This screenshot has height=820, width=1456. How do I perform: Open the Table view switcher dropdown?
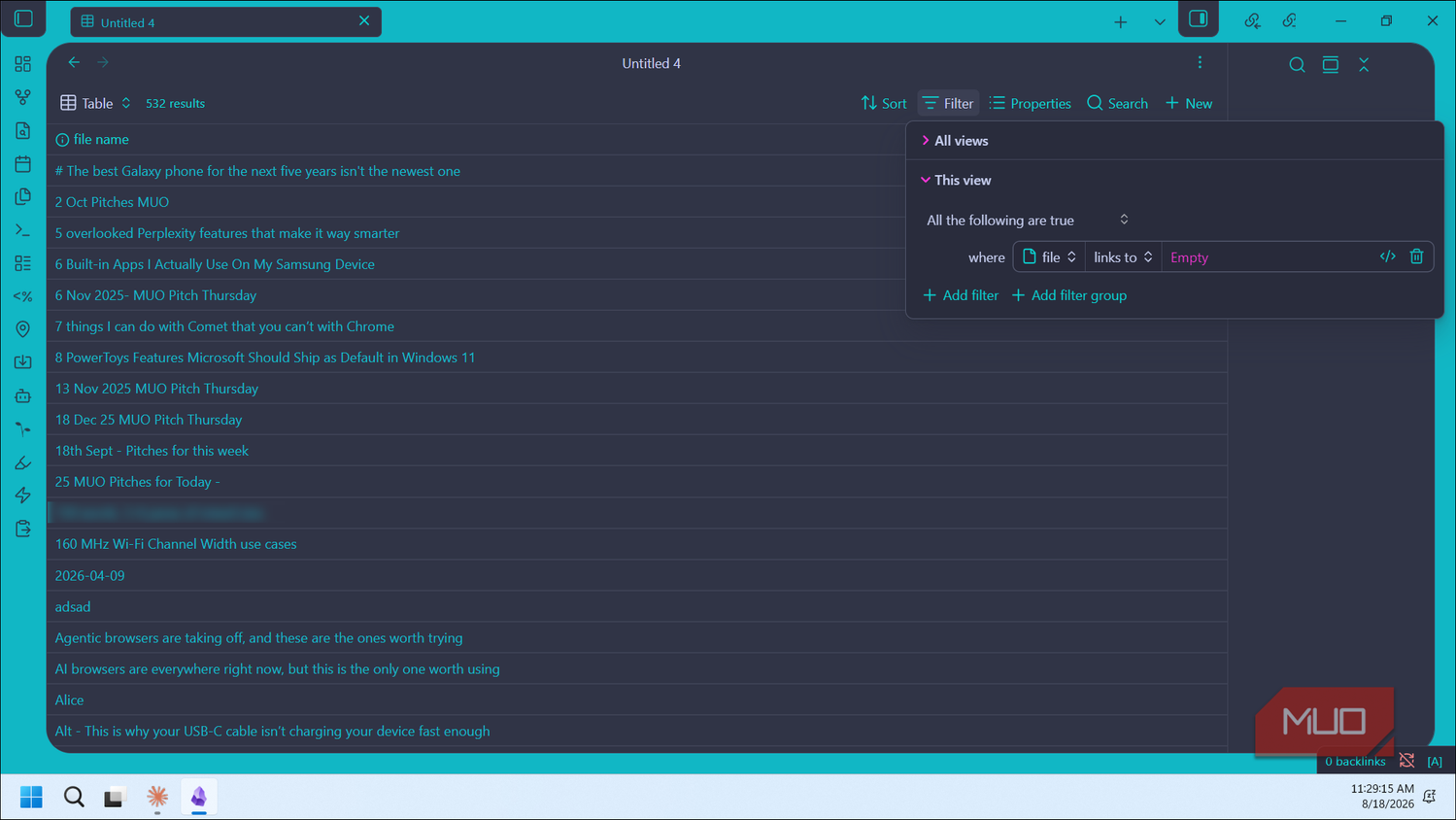tap(95, 103)
